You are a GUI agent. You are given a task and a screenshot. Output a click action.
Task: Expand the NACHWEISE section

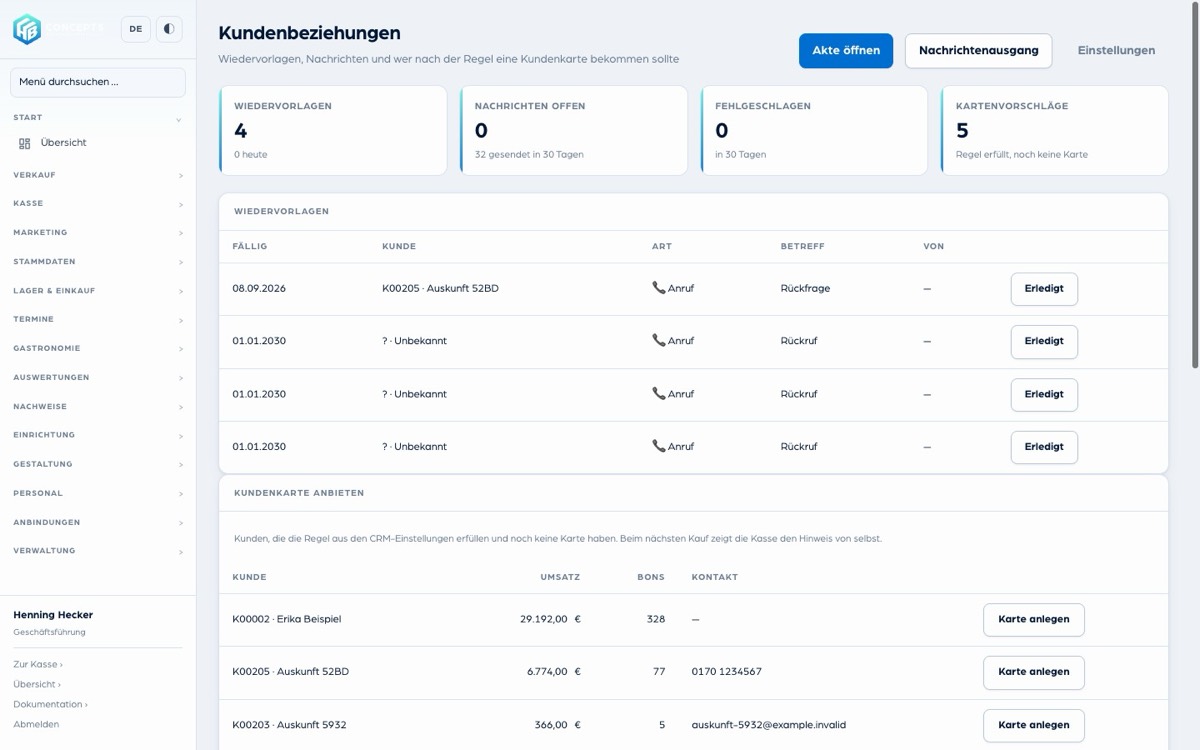tap(98, 407)
